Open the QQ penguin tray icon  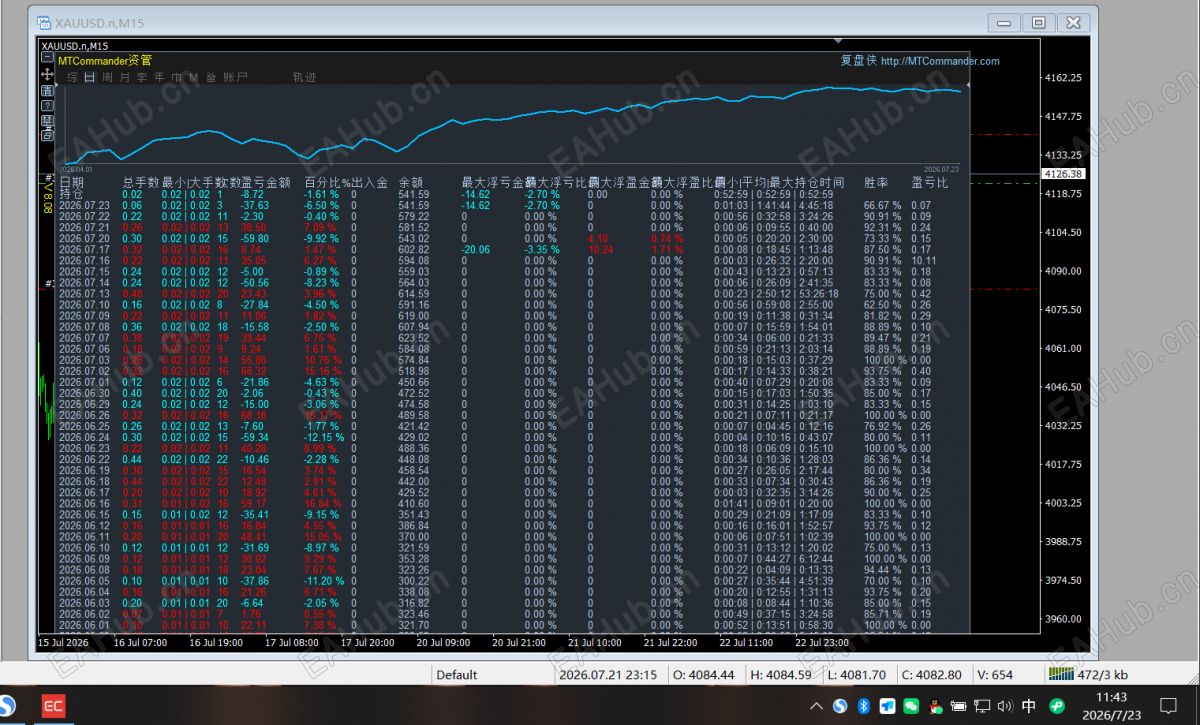pyautogui.click(x=935, y=706)
